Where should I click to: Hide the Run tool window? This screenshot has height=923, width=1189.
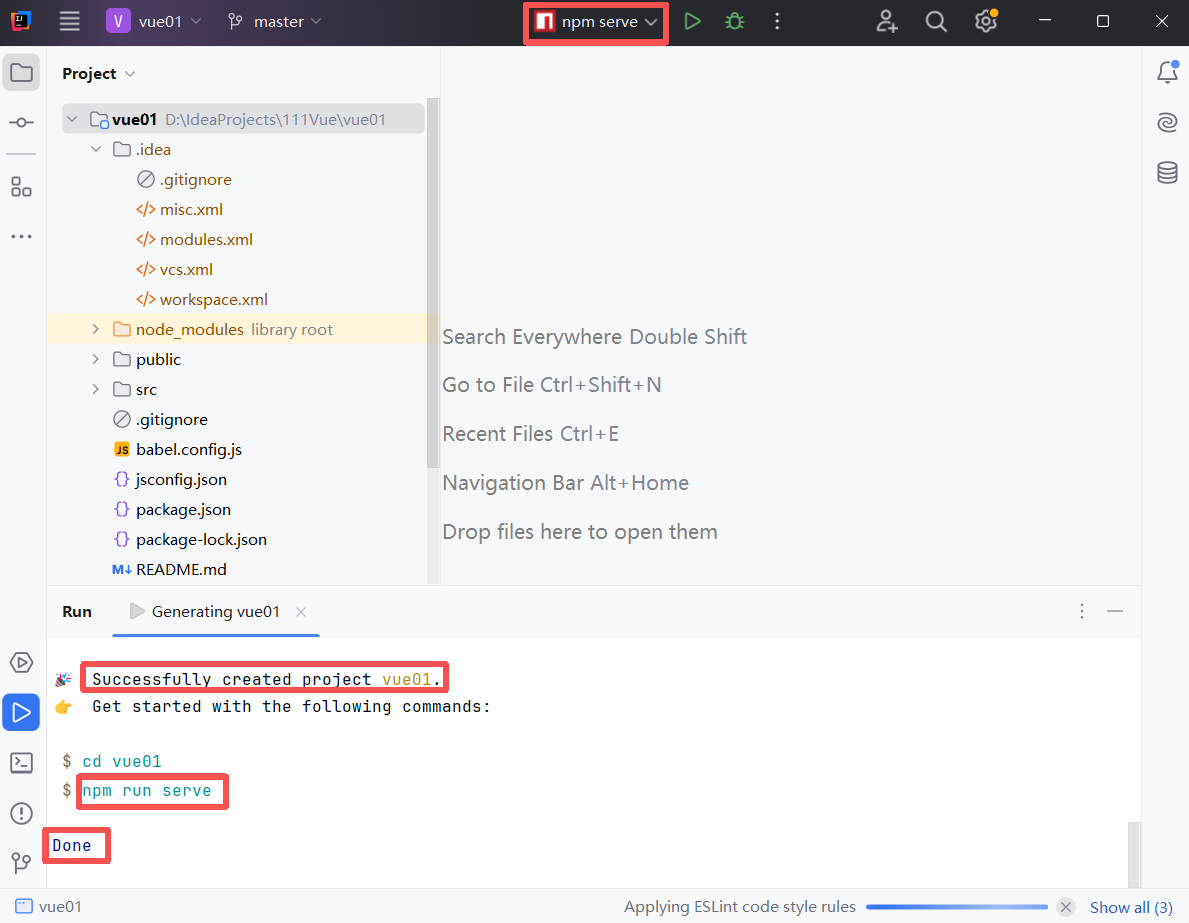coord(1115,611)
